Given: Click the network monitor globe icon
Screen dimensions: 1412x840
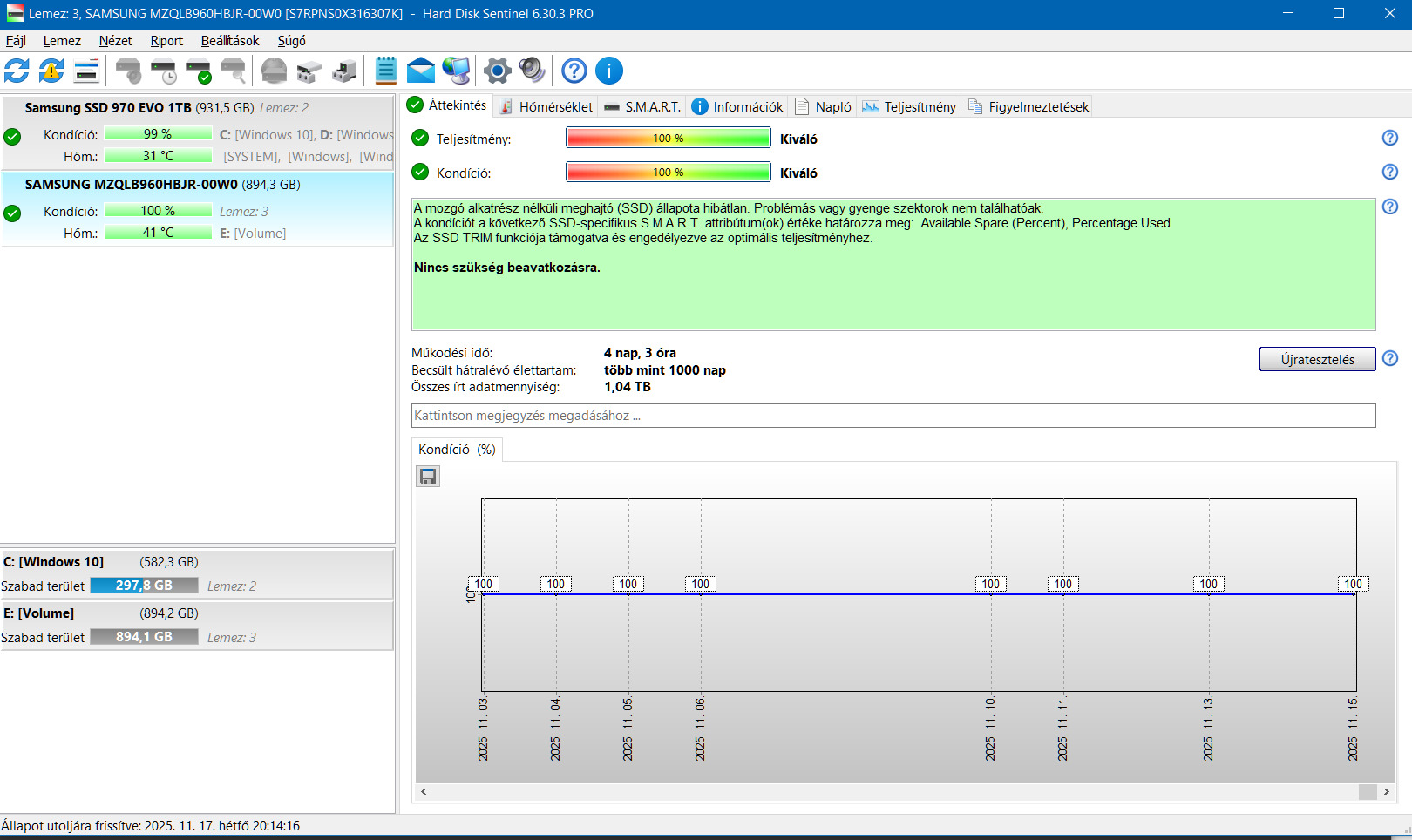Looking at the screenshot, I should point(456,71).
